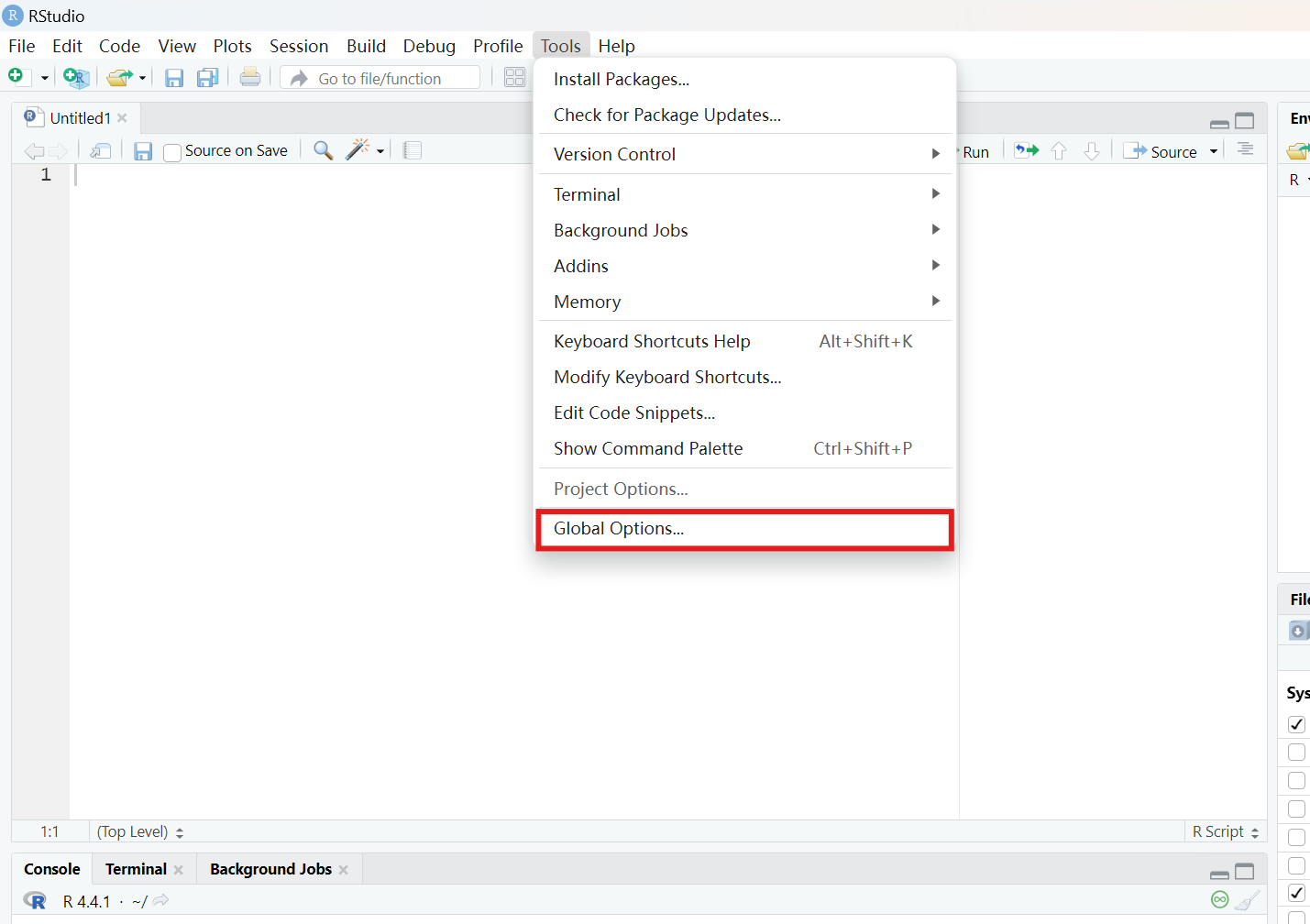Open Keyboard Shortcuts Help
Image resolution: width=1310 pixels, height=924 pixels.
click(745, 342)
